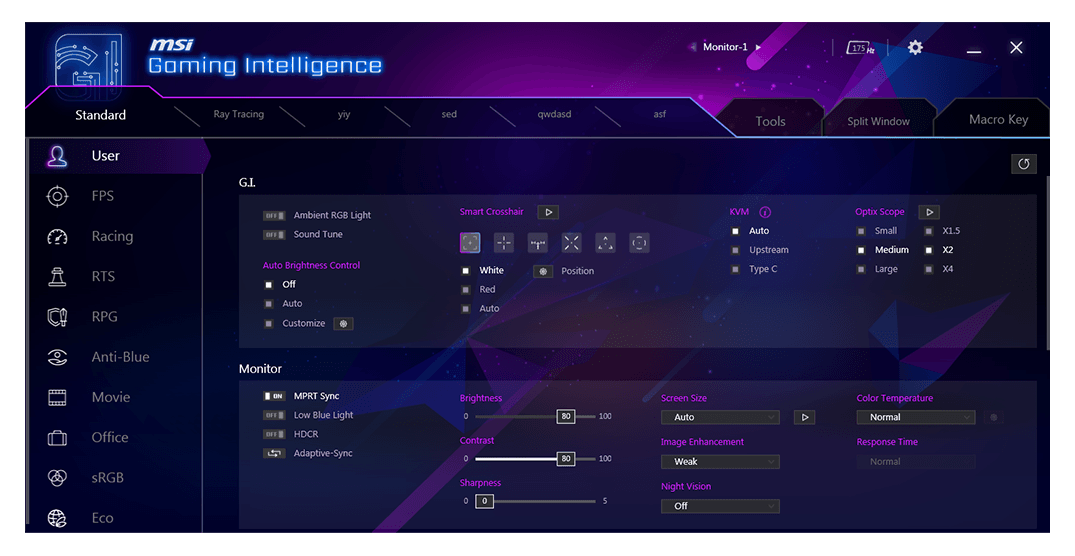Open the Image Enhancement dropdown
This screenshot has height=556, width=1075.
tap(720, 462)
